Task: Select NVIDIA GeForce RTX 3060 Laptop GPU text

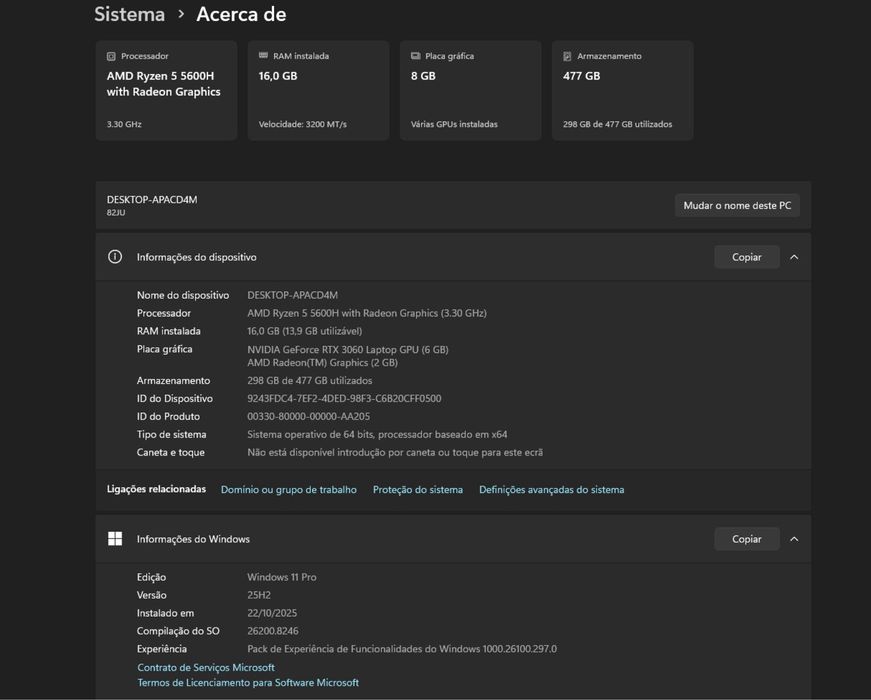Action: (348, 349)
